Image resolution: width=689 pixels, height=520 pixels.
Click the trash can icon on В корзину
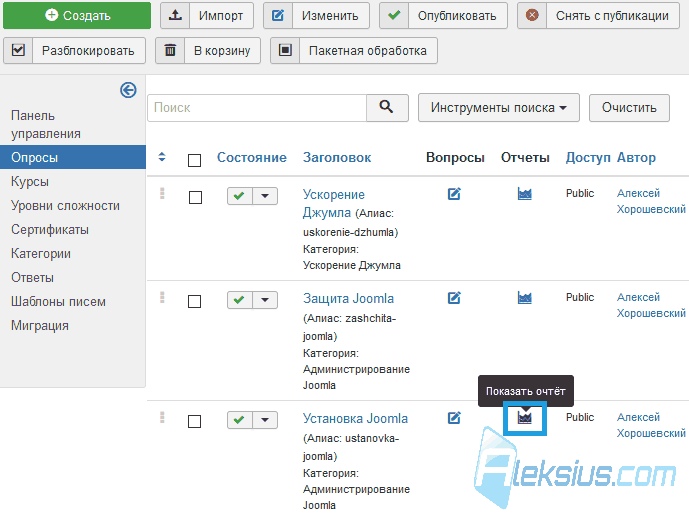(170, 50)
